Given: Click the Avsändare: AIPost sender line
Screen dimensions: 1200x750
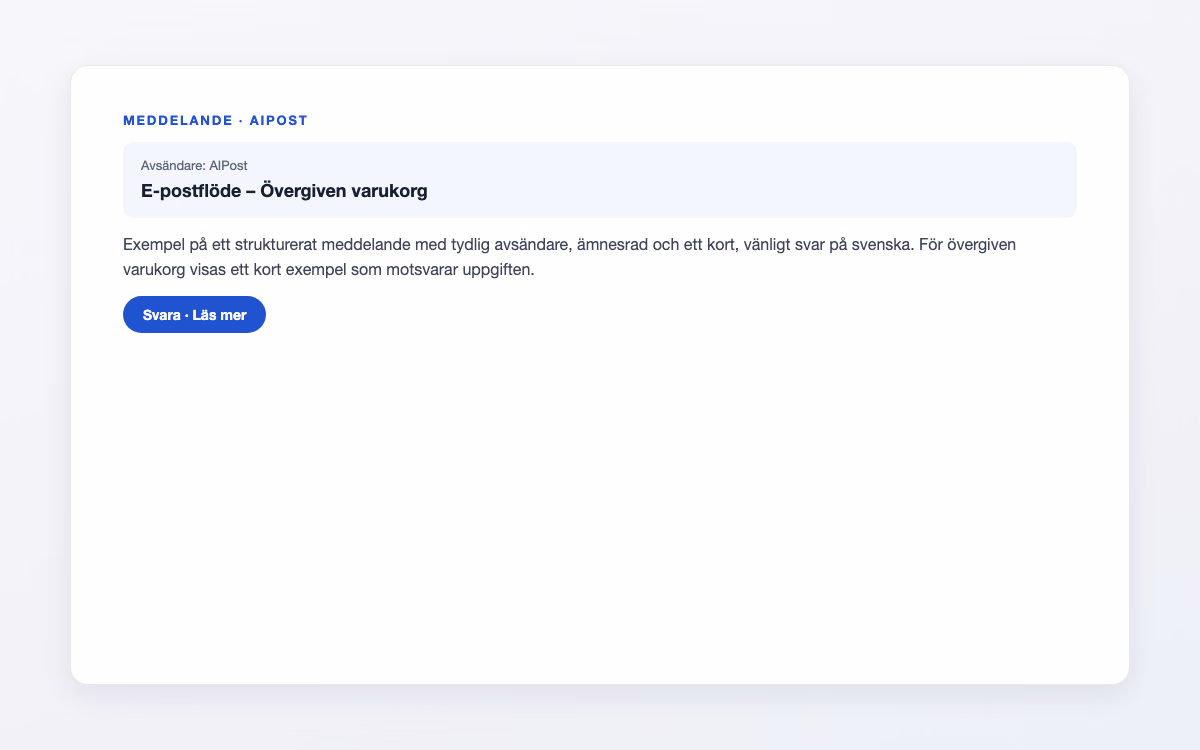Looking at the screenshot, I should point(194,165).
